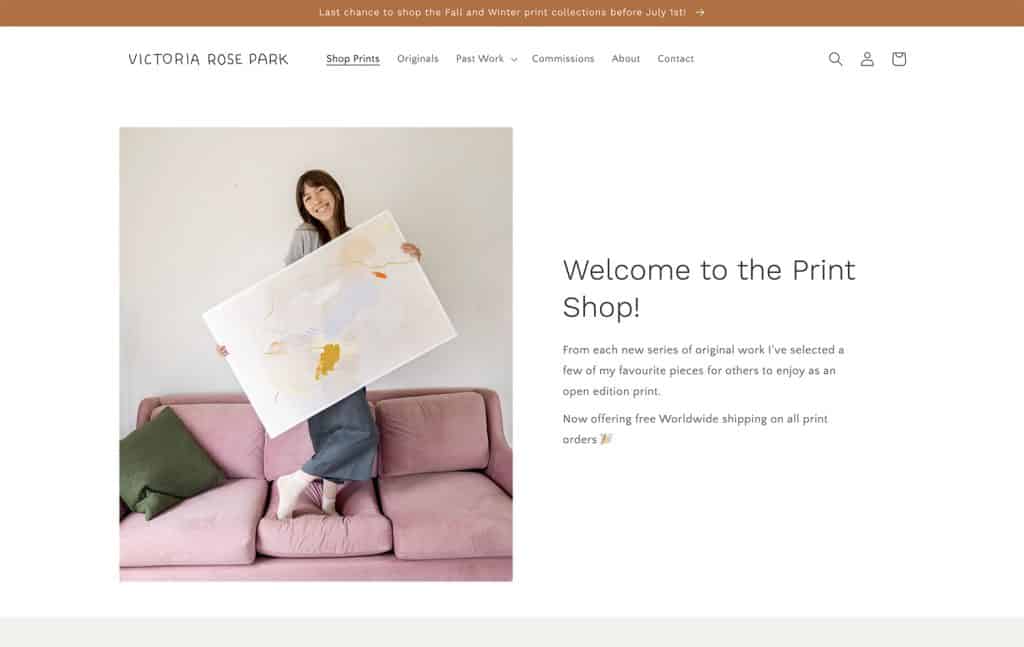
Task: Open the Past Work menu
Action: (480, 59)
